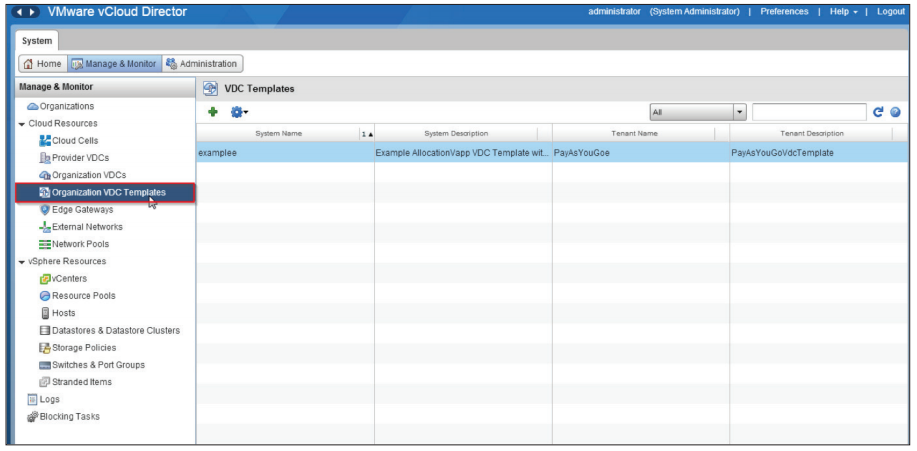Switch to Manage & Monitor view
This screenshot has height=451, width=917.
(114, 64)
